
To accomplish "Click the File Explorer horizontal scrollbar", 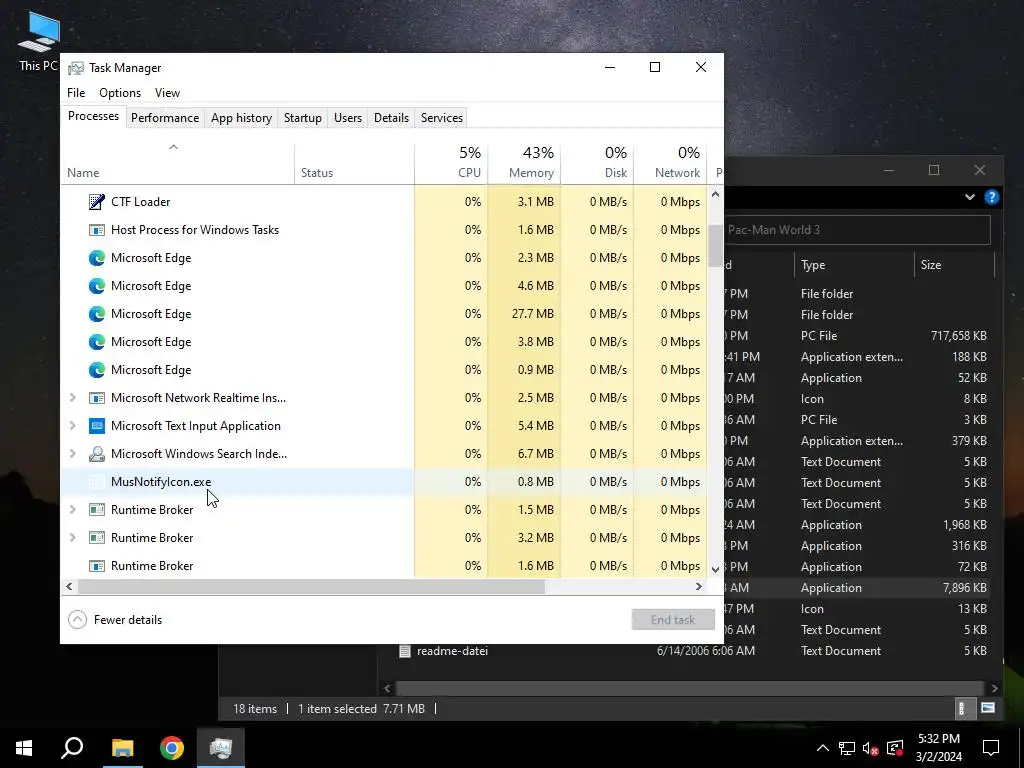I will (x=690, y=688).
